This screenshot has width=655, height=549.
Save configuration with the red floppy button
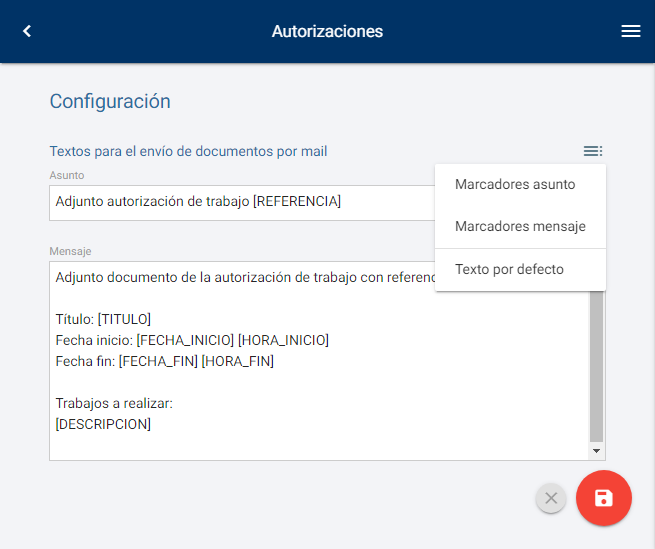[x=603, y=498]
